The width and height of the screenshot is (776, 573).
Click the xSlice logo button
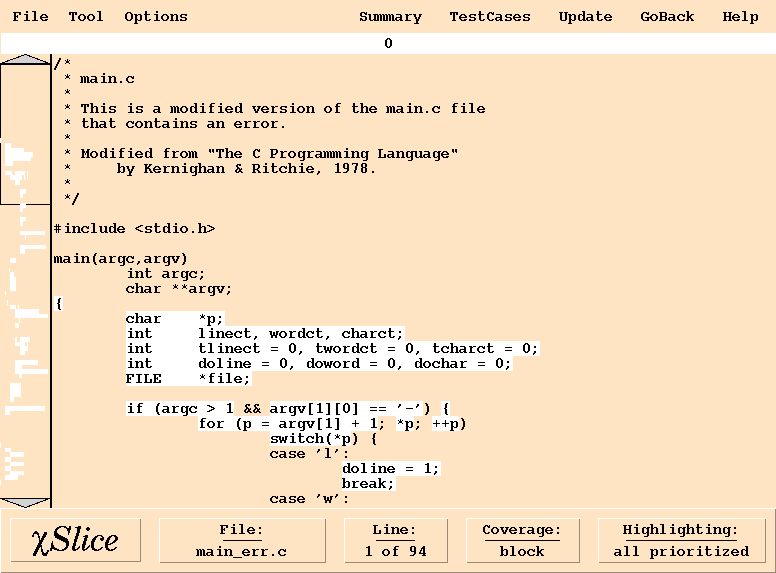tap(75, 540)
